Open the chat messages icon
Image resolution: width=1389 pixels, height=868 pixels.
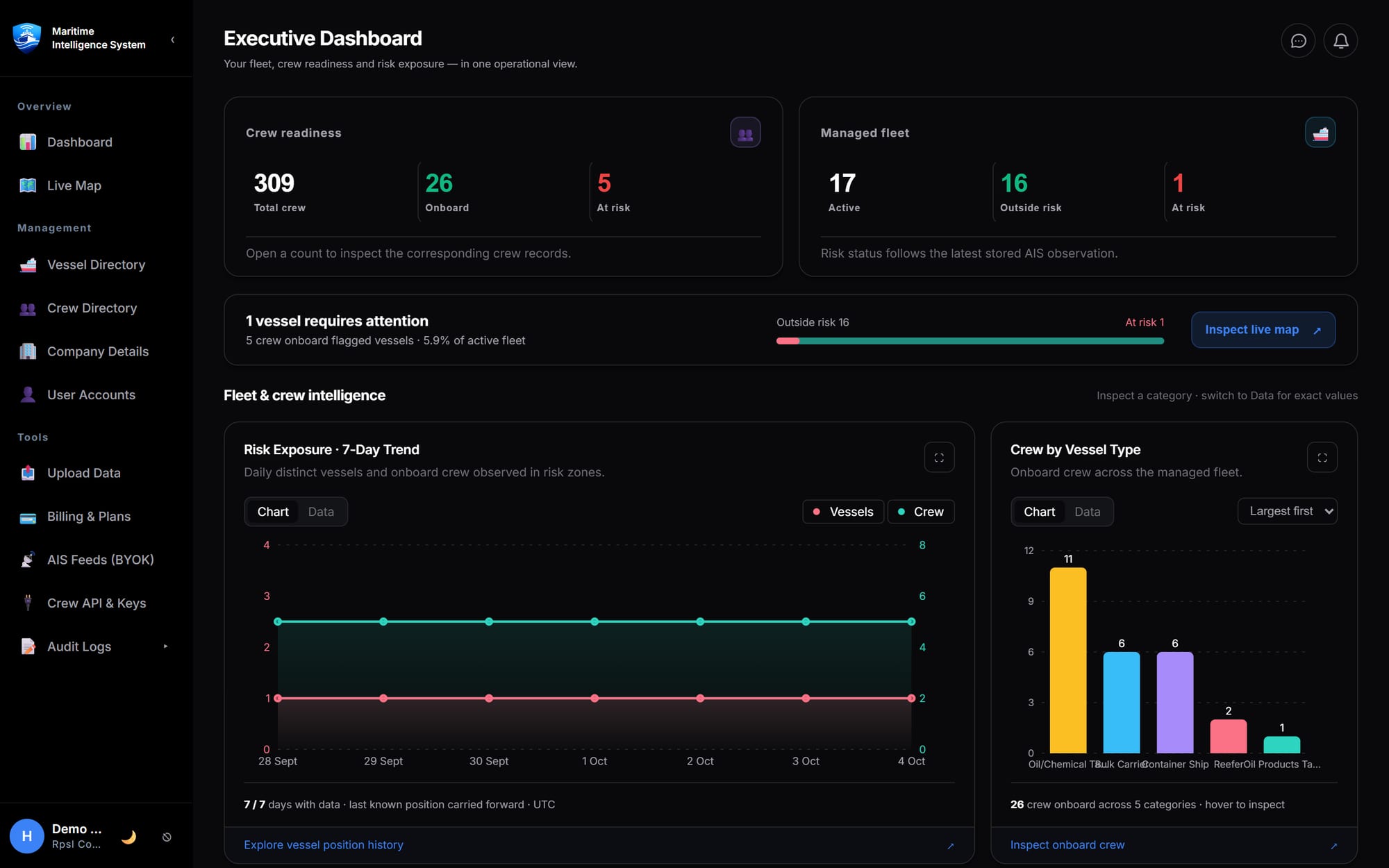(1298, 41)
